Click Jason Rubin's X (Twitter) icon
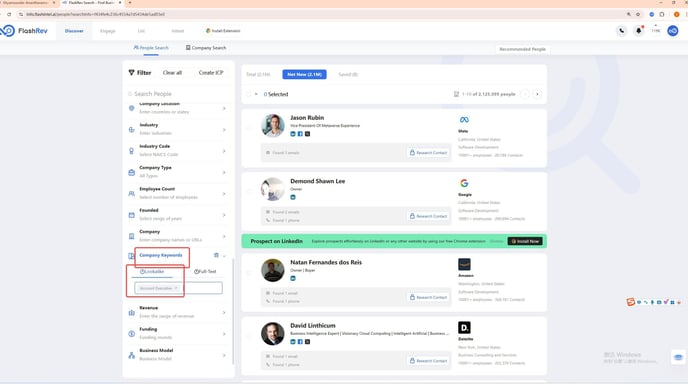Image resolution: width=688 pixels, height=384 pixels. click(x=307, y=134)
